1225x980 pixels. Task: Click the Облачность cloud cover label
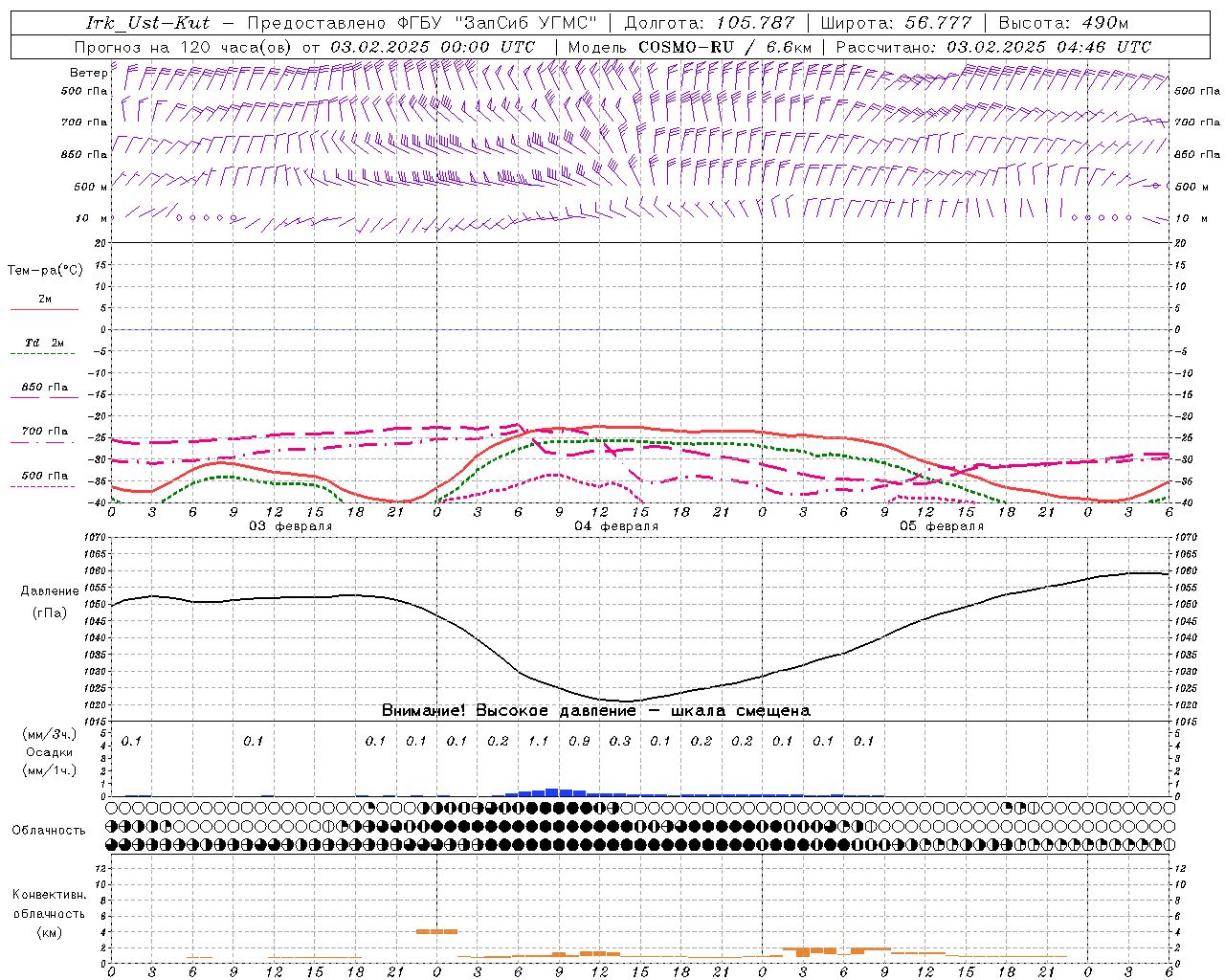49,830
